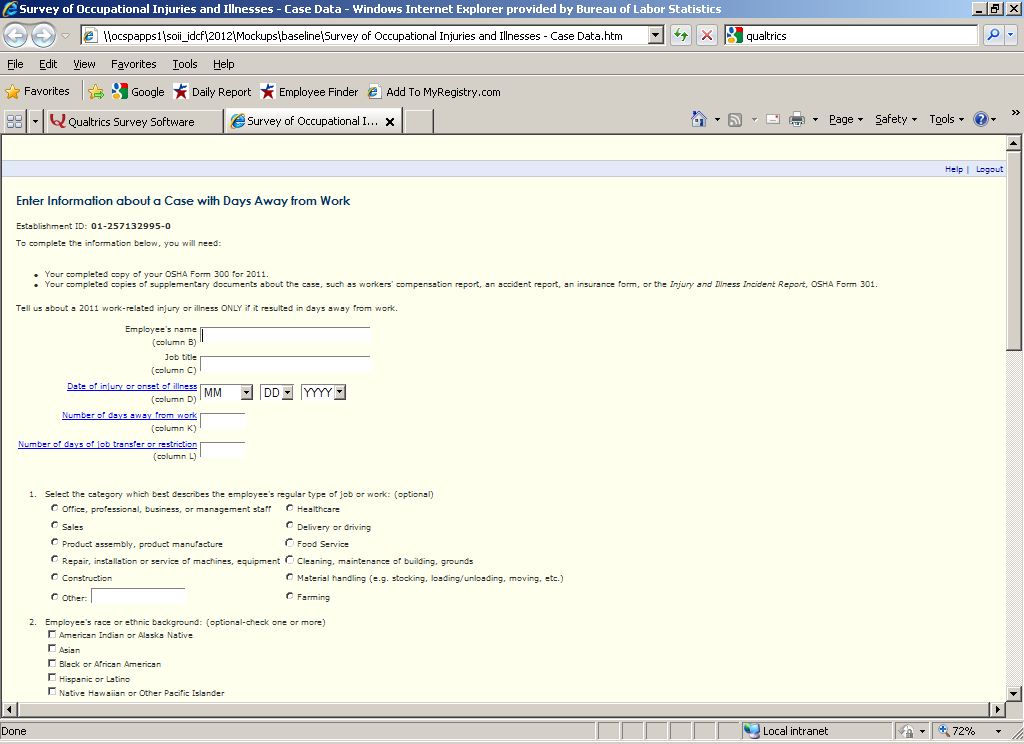The image size is (1024, 744).
Task: Expand the Safety command menu
Action: tap(896, 119)
